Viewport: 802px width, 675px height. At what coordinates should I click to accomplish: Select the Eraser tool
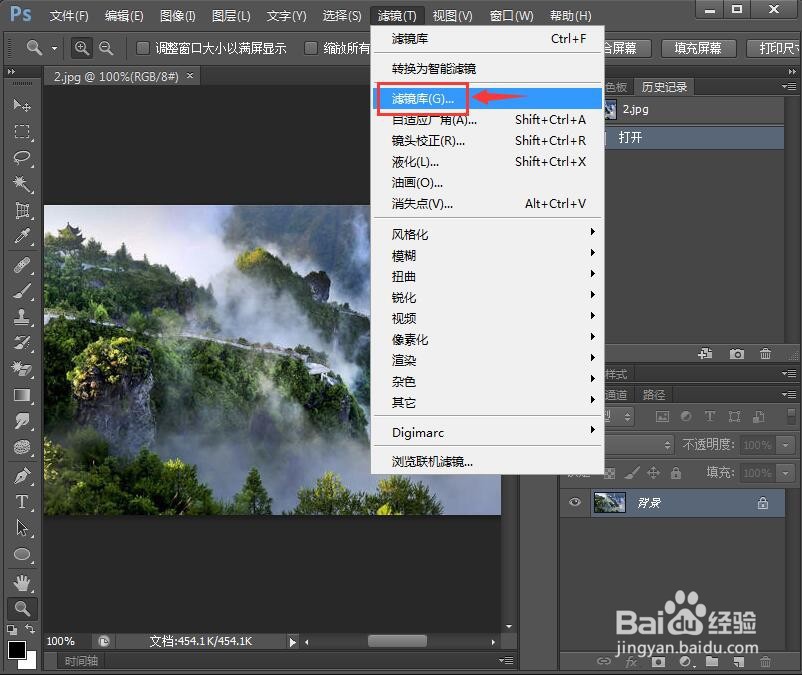21,368
